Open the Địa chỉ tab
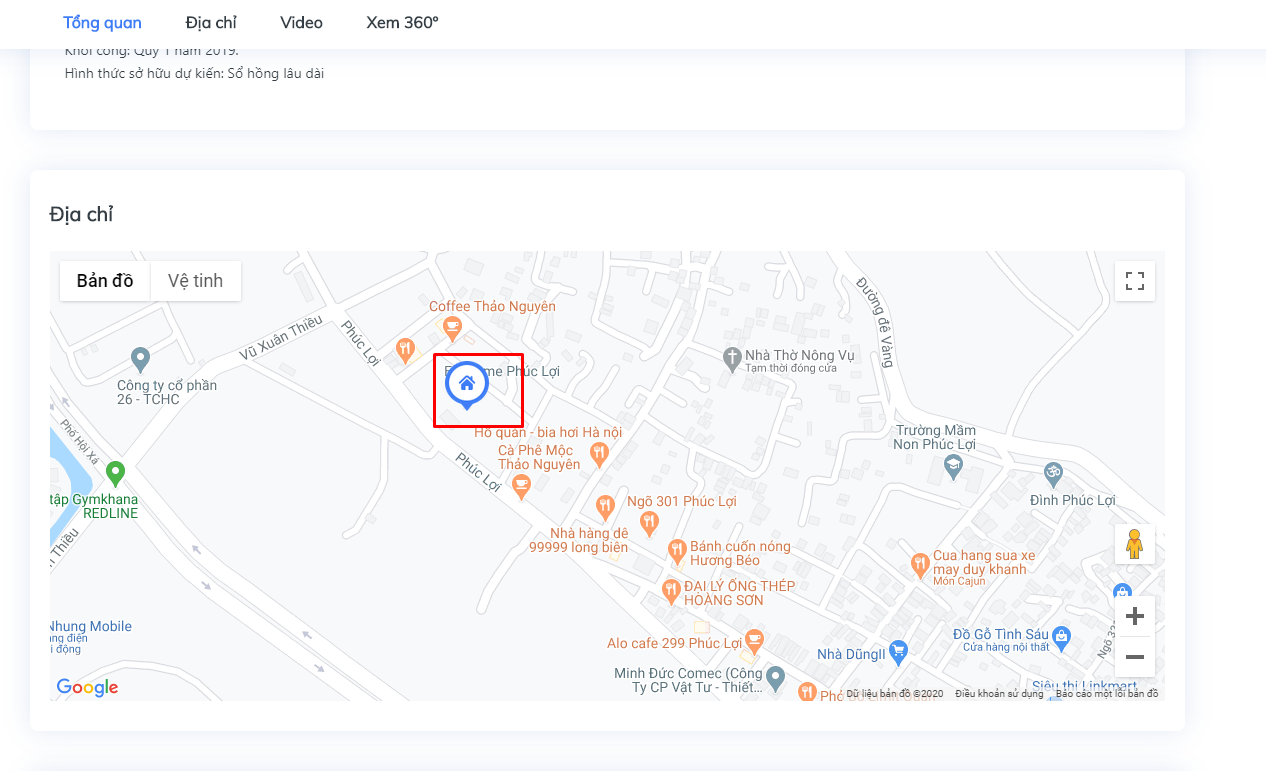 [211, 22]
